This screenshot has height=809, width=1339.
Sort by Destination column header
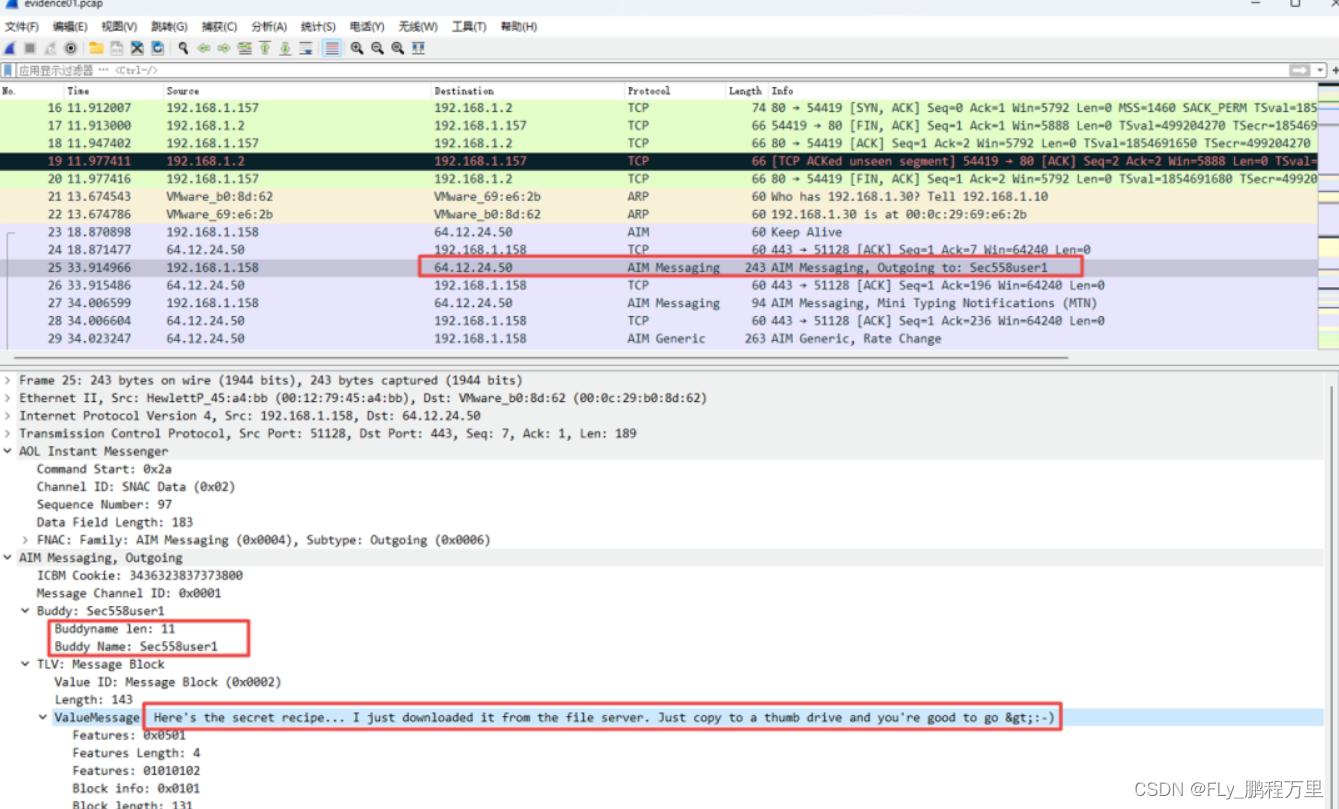click(528, 91)
